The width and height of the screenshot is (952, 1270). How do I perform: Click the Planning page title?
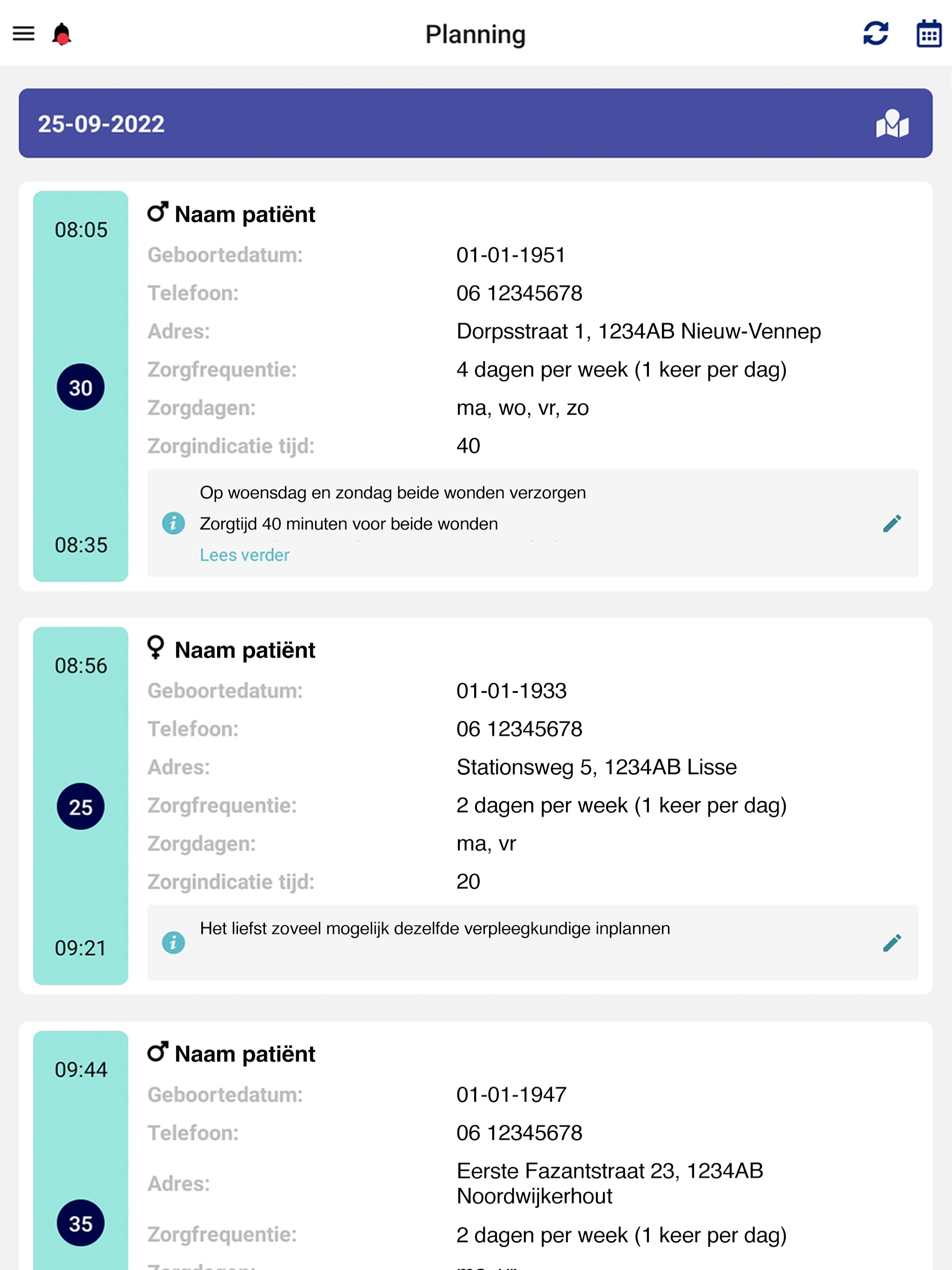pos(476,34)
